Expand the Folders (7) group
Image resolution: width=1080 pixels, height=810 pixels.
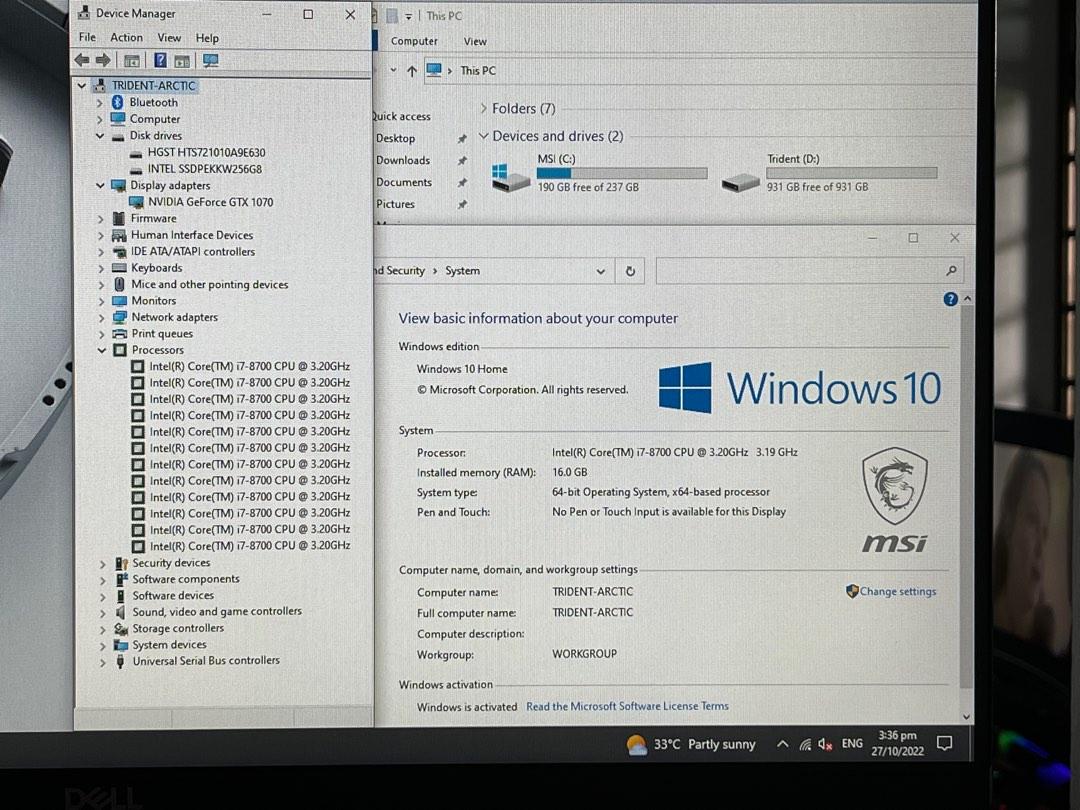(x=483, y=108)
